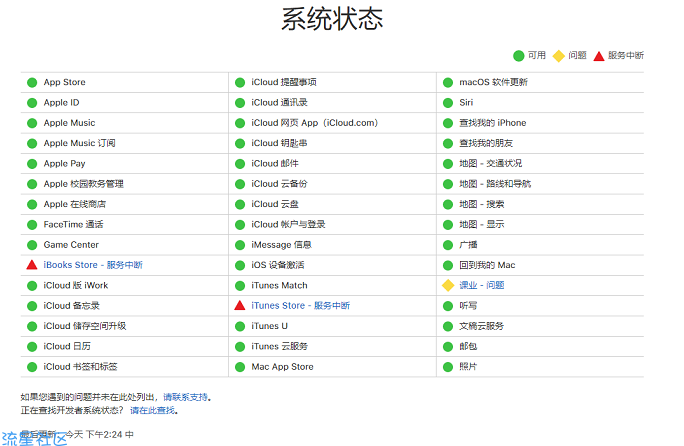Image resolution: width=684 pixels, height=446 pixels.
Task: Click the 请联系支持 link
Action: pyautogui.click(x=185, y=397)
